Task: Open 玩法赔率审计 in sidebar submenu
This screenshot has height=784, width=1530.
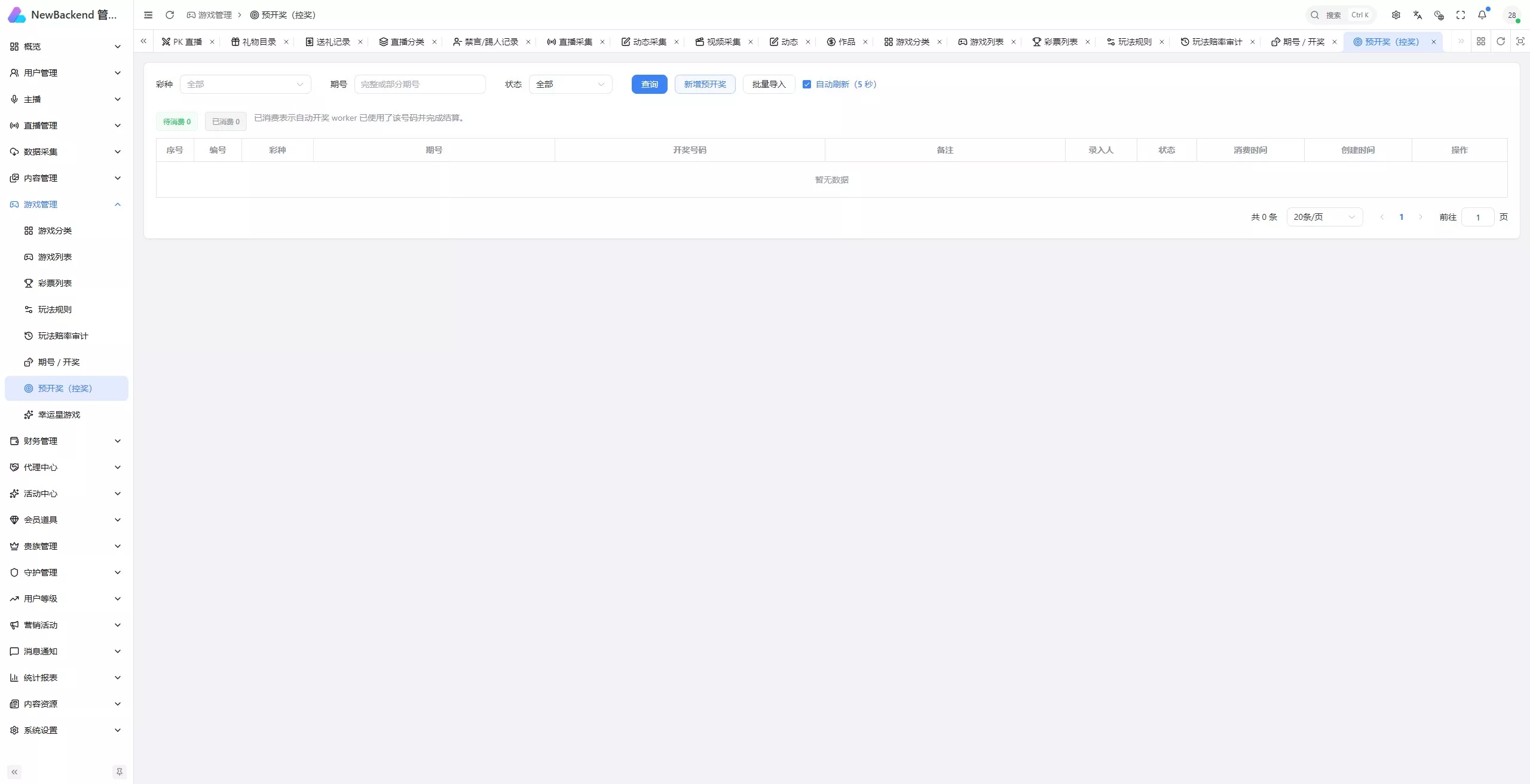Action: click(66, 336)
